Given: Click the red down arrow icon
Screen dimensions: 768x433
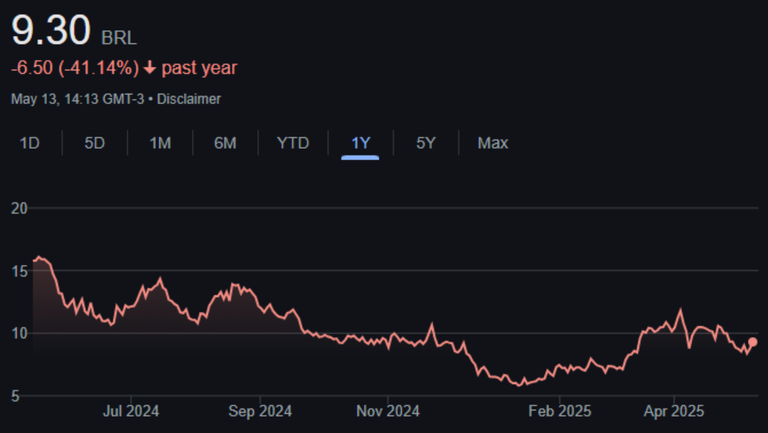Looking at the screenshot, I should click(149, 68).
